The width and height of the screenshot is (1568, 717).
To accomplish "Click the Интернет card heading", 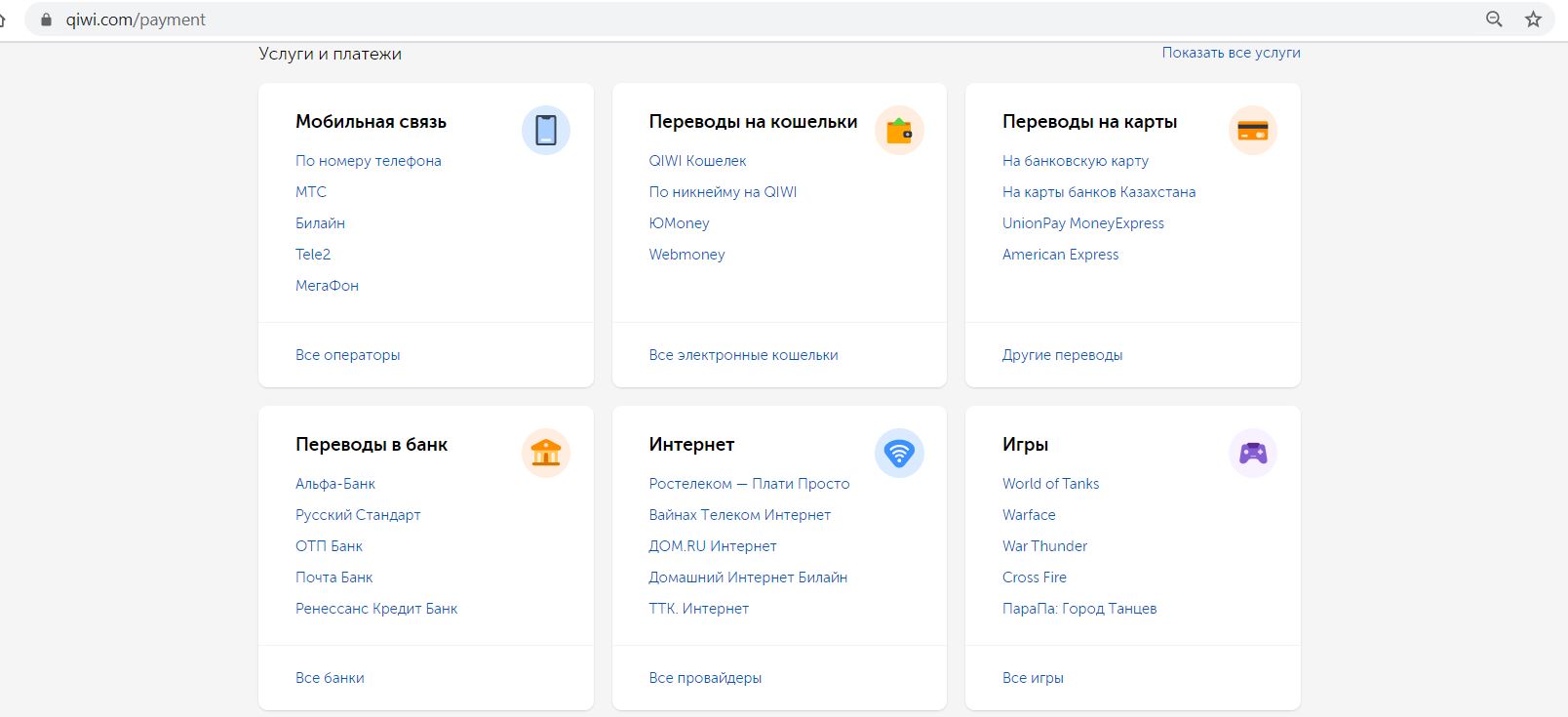I will [x=691, y=445].
